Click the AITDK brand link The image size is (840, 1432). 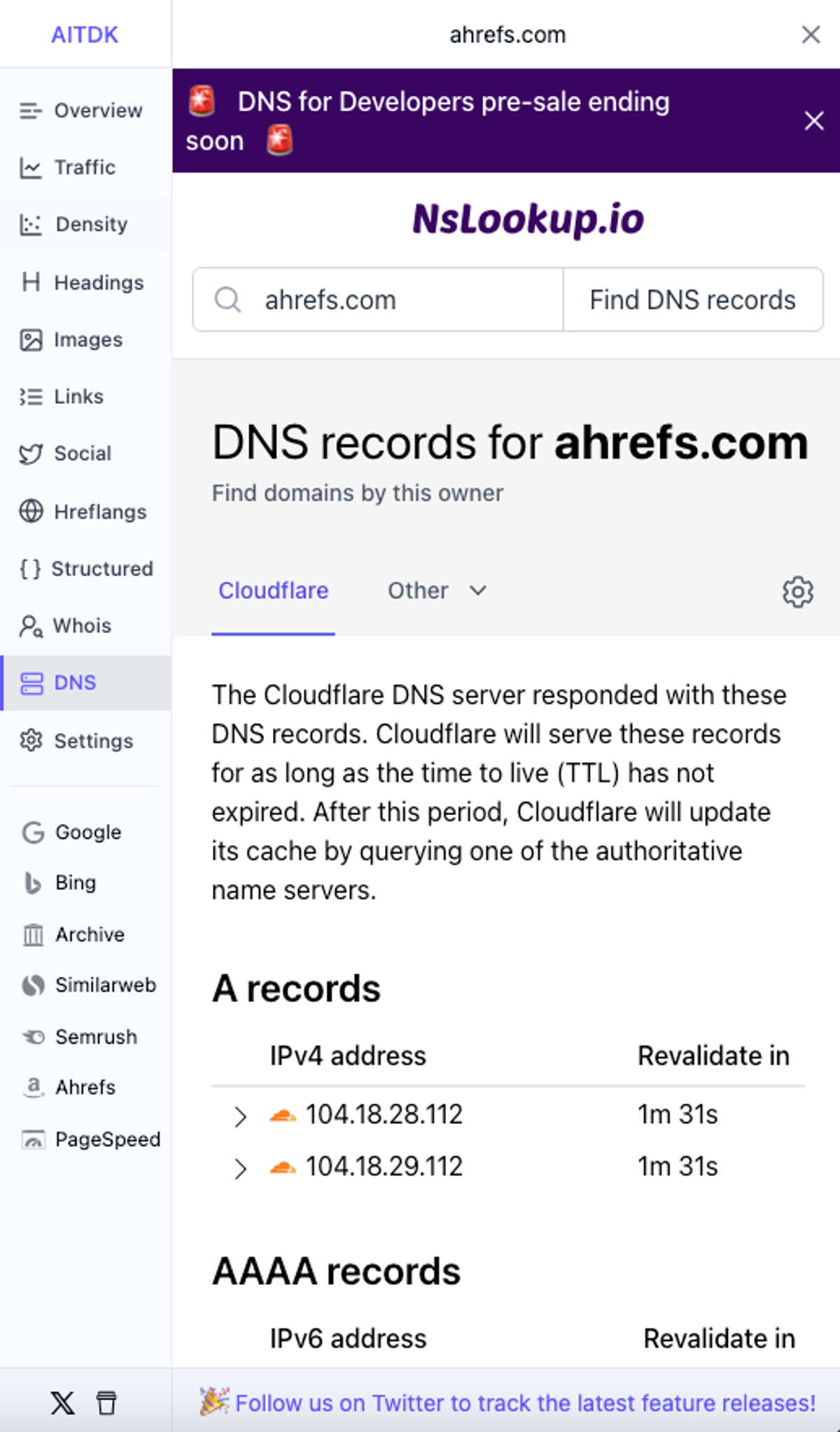pyautogui.click(x=85, y=34)
